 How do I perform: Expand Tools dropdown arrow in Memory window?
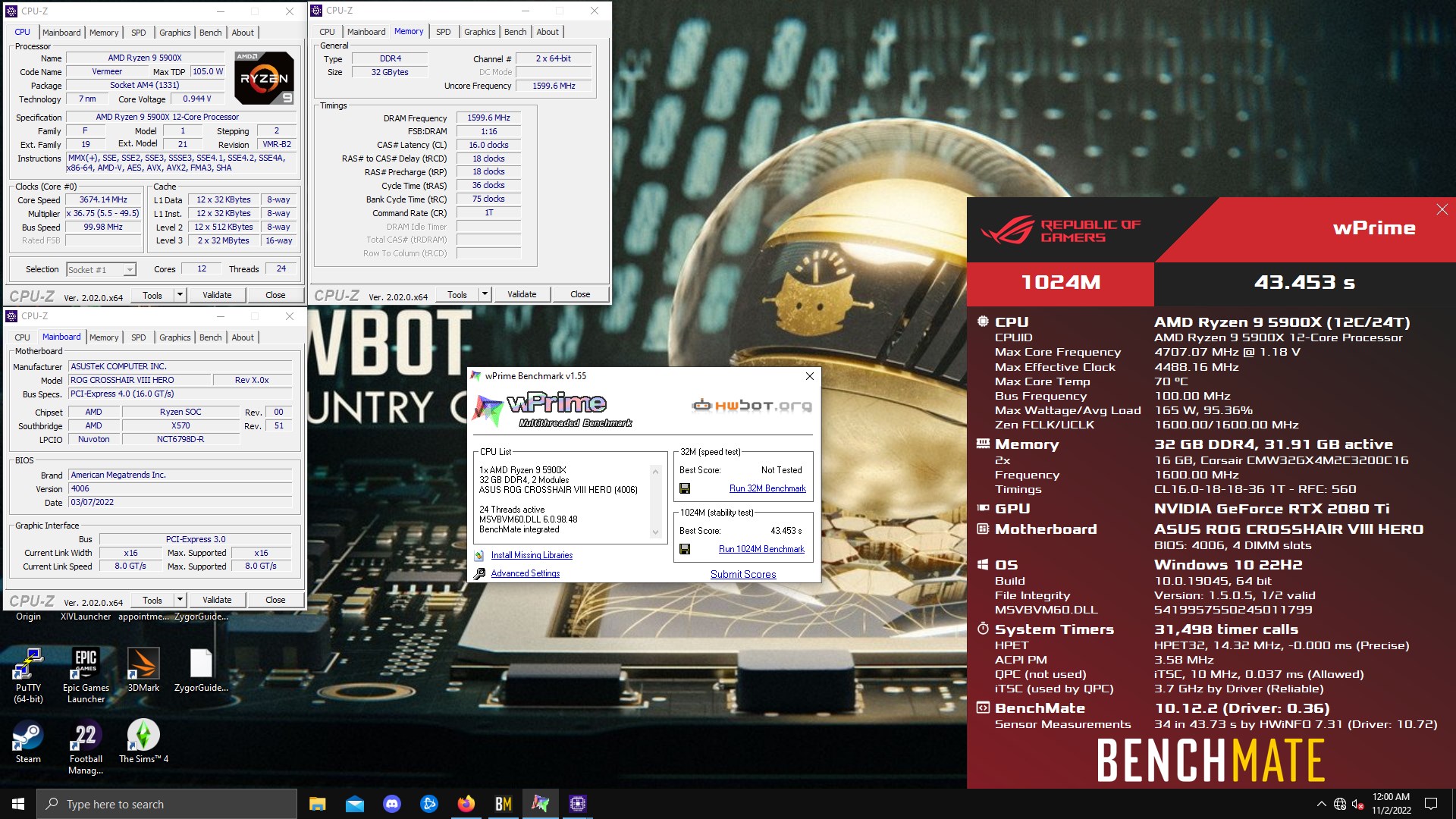[x=485, y=294]
